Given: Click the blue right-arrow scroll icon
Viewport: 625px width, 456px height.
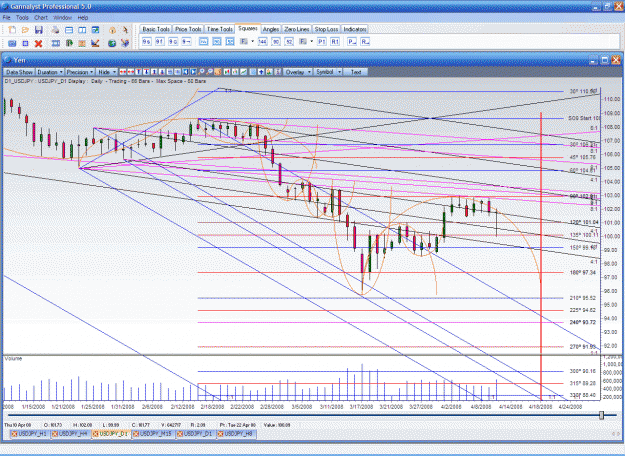Looking at the screenshot, I should [x=194, y=72].
